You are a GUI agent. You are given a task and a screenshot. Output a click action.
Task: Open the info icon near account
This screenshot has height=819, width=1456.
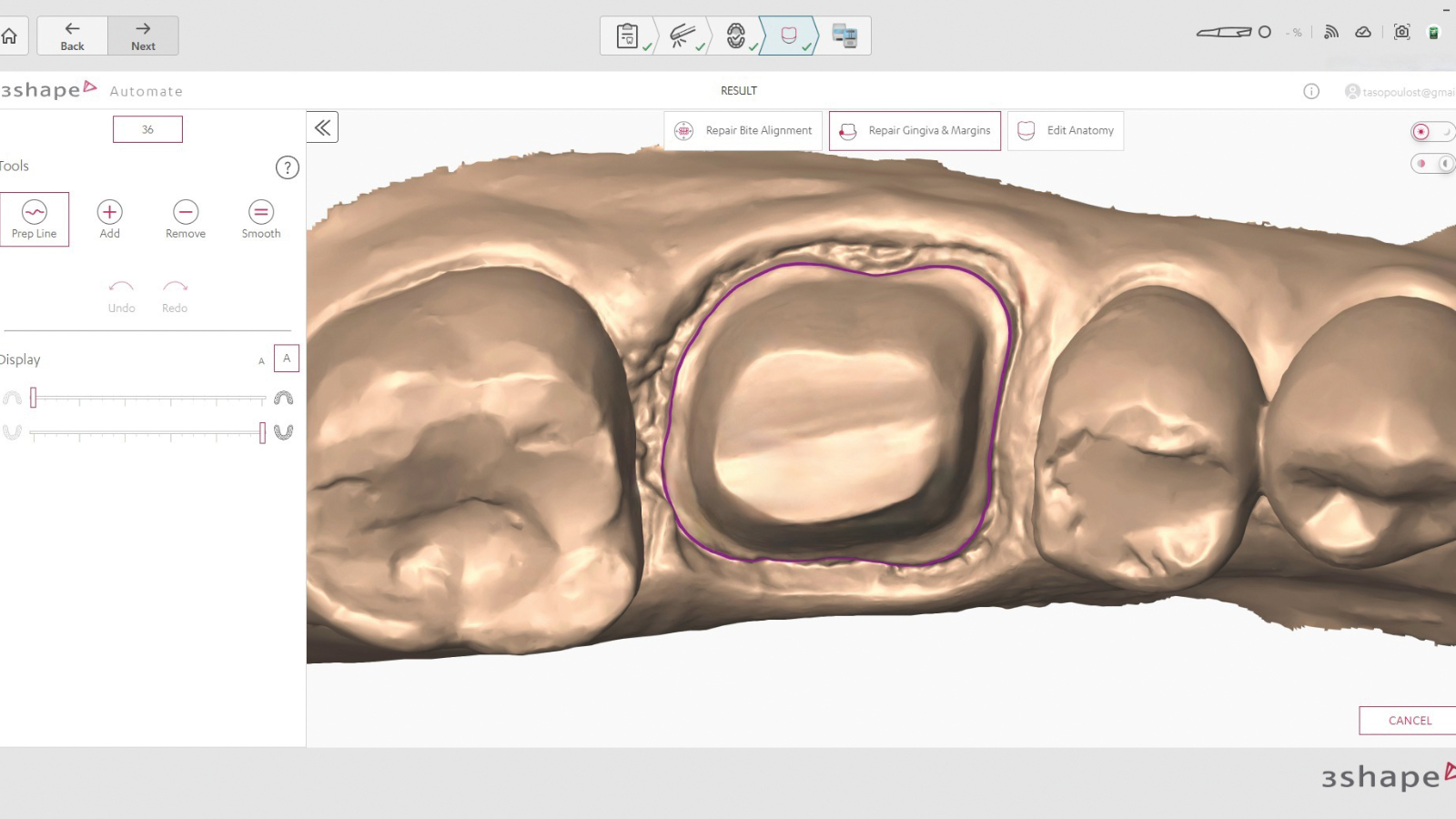(1311, 91)
